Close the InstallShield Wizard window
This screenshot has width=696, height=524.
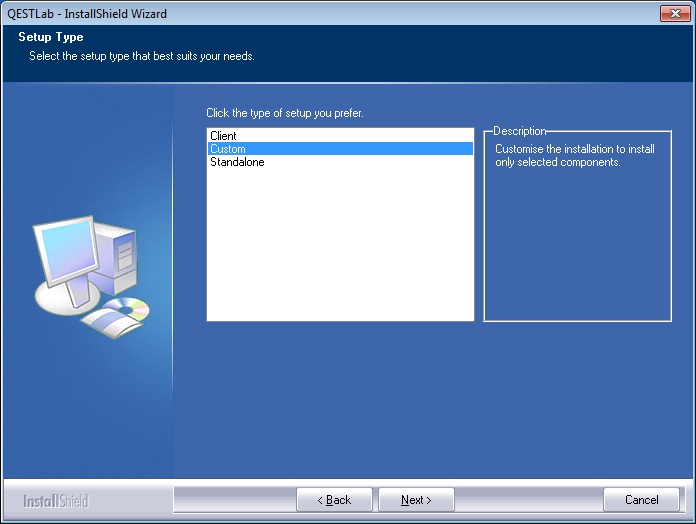pyautogui.click(x=676, y=13)
